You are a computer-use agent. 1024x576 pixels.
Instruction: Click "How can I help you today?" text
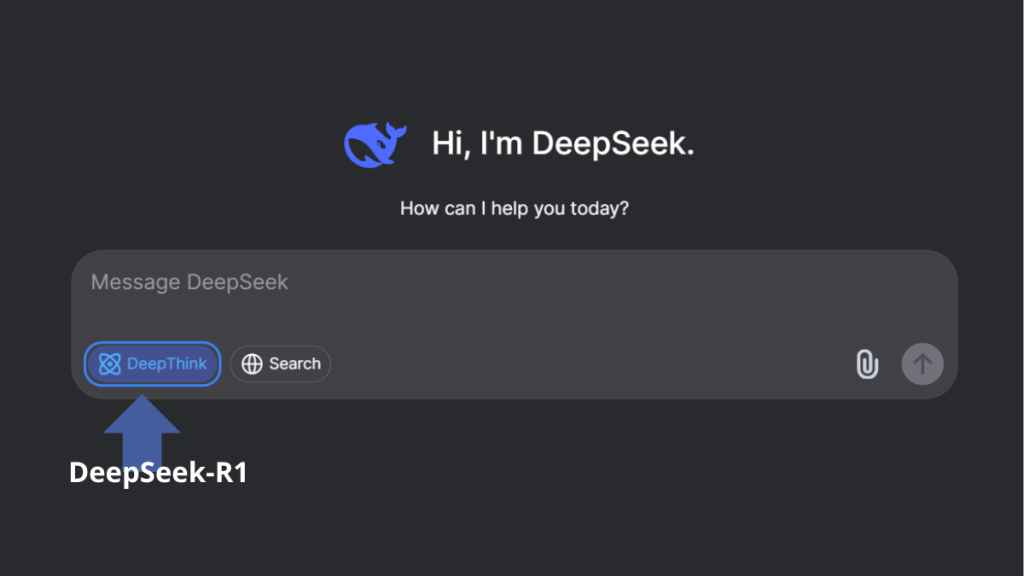(514, 209)
